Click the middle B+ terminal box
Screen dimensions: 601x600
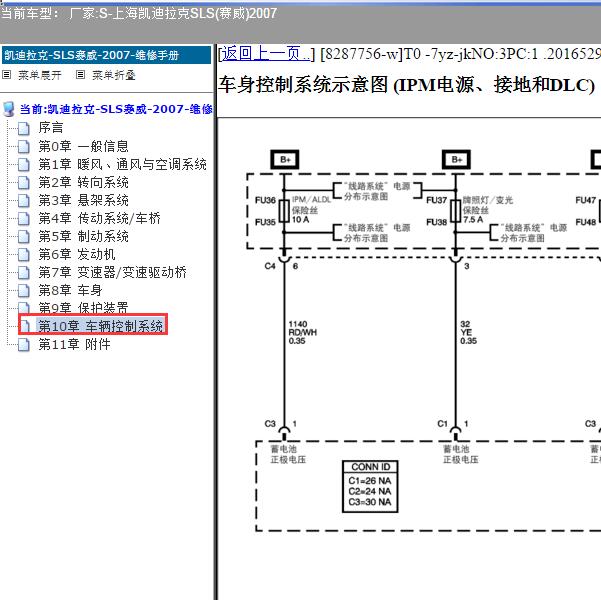click(x=456, y=159)
